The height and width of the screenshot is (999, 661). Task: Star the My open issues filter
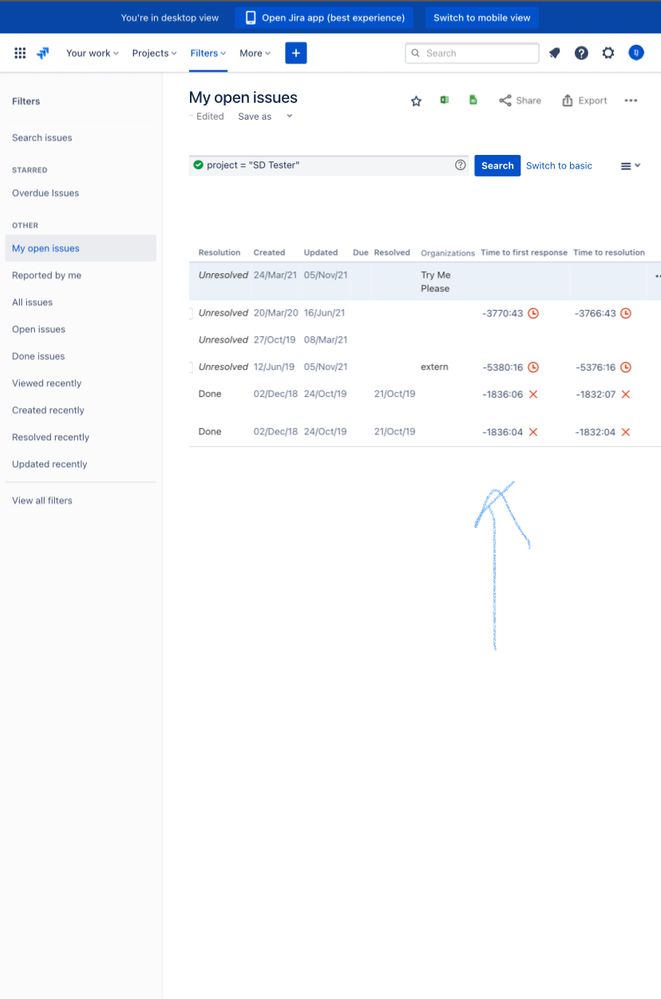[x=416, y=101]
